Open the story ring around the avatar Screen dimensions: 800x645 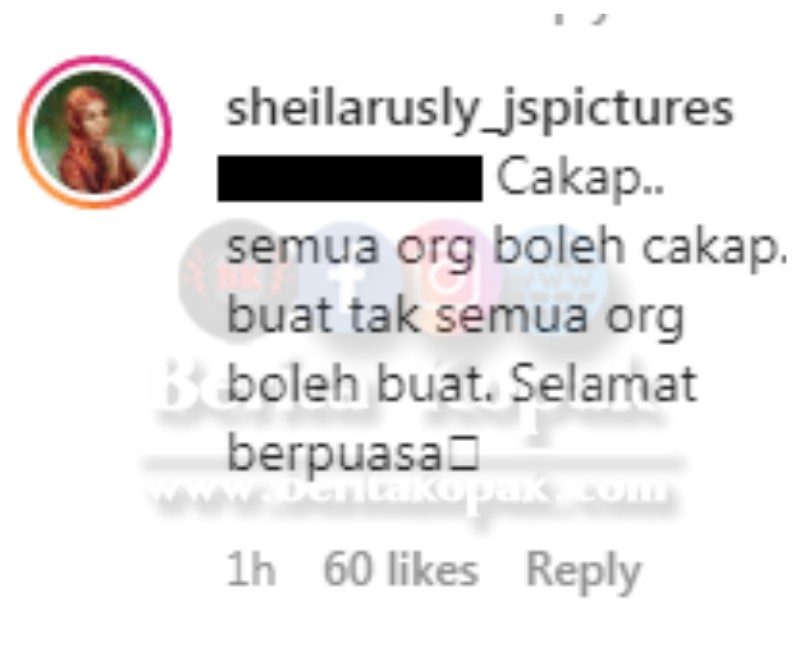(x=95, y=132)
